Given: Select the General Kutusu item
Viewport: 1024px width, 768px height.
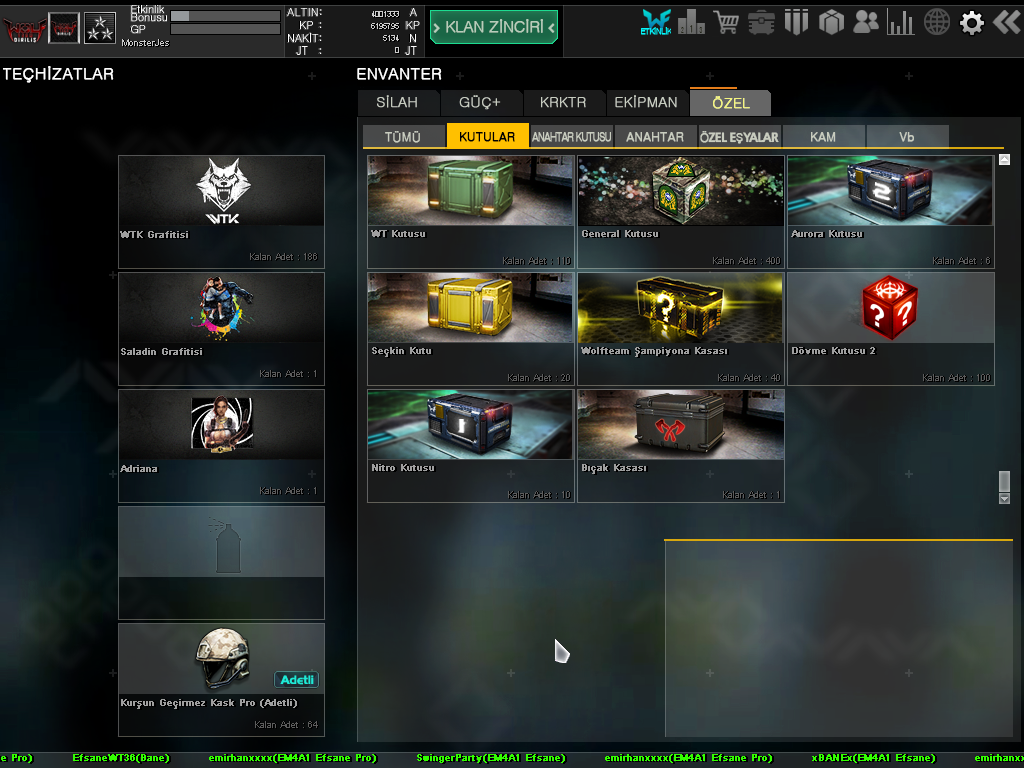Looking at the screenshot, I should (x=680, y=212).
